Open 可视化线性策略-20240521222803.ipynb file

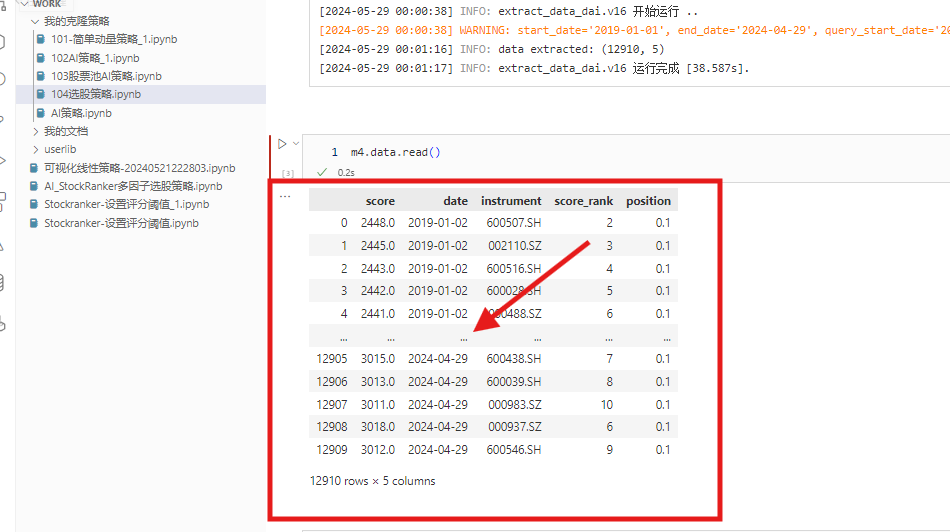coord(139,168)
